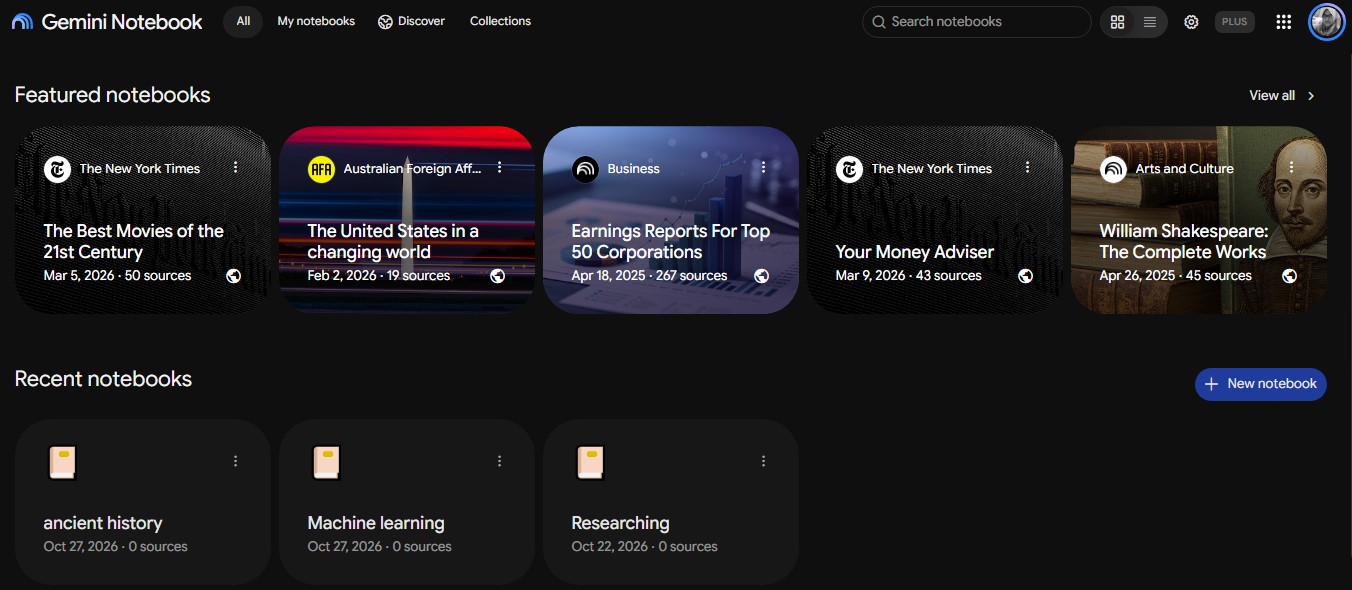Click Oct 22, 2026 · 0 sources text
Screen dimensions: 1352x590
coord(645,547)
